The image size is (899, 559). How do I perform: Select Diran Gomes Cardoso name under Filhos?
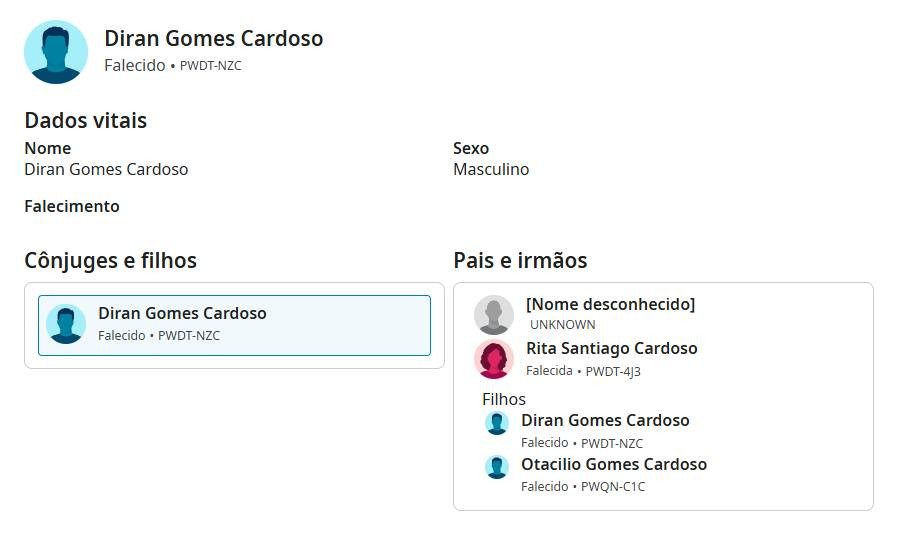[x=605, y=420]
